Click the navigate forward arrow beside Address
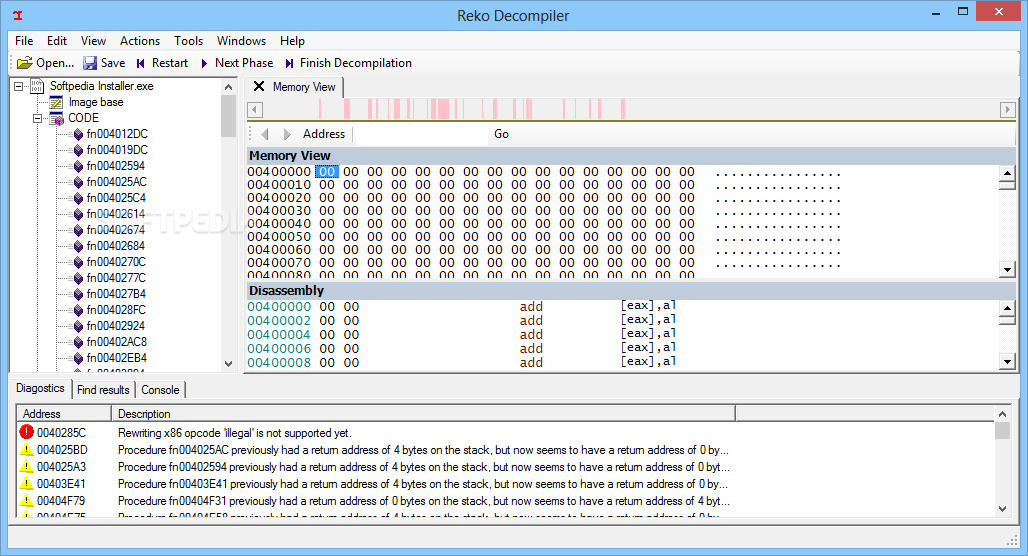 [288, 134]
